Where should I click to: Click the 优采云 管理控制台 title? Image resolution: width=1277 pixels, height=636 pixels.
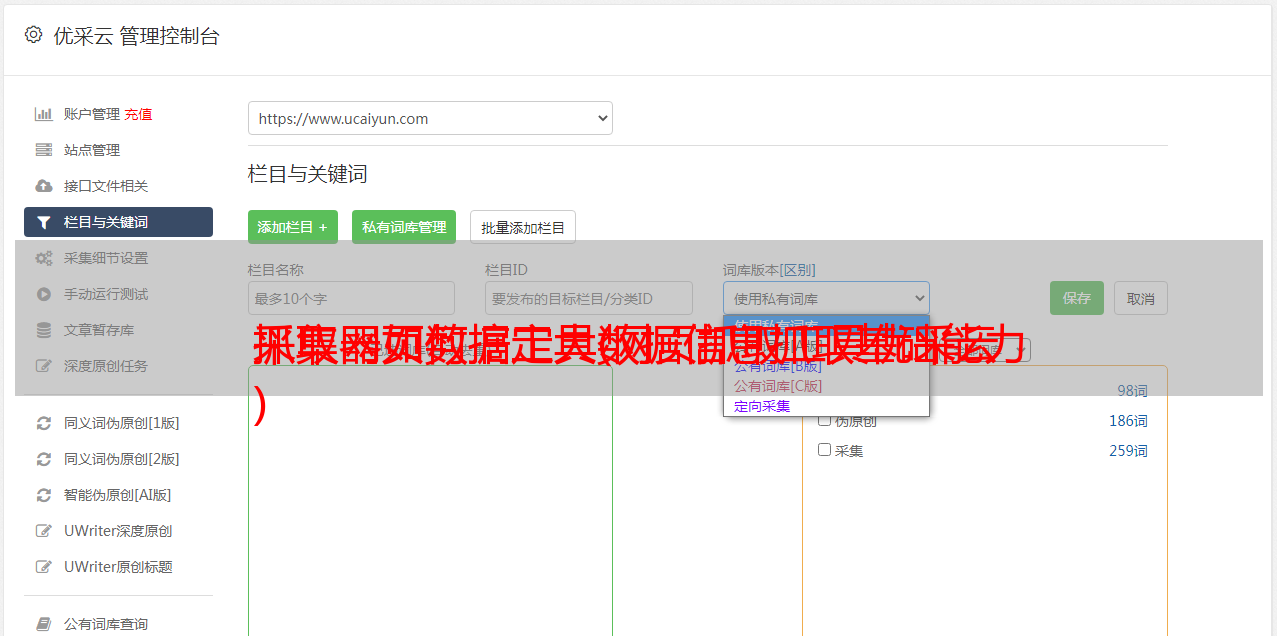pyautogui.click(x=136, y=36)
